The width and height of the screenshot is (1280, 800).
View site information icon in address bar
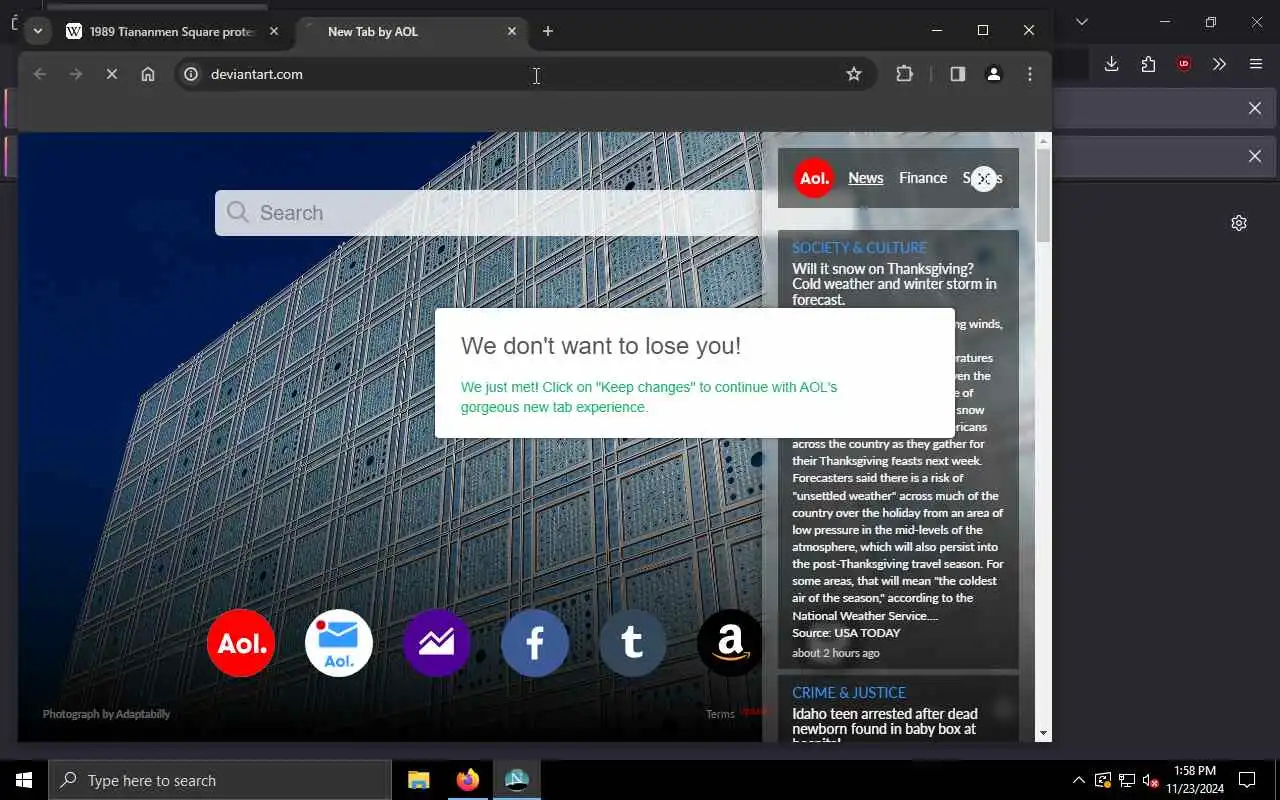pos(191,74)
